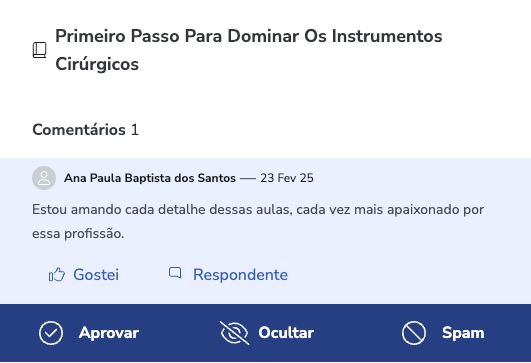Approve the comment with Aprovar

[x=89, y=333]
